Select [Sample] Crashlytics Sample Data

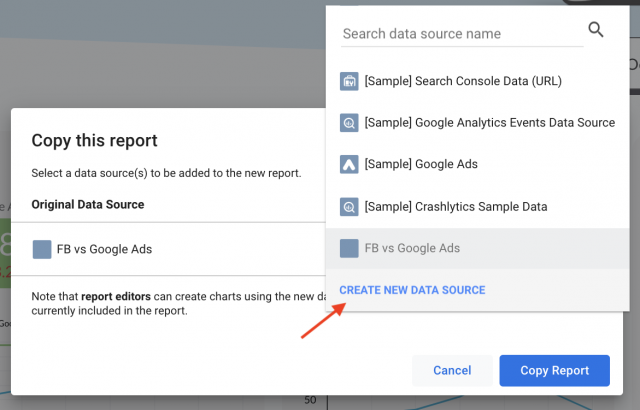(x=455, y=206)
